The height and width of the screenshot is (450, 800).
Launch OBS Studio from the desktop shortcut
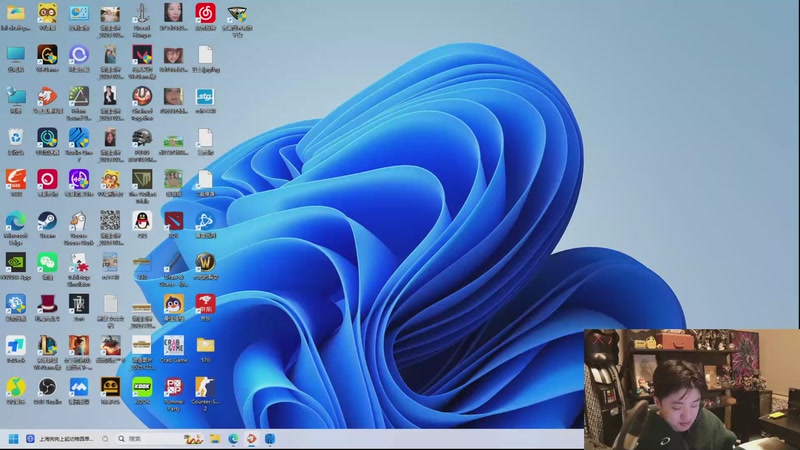[47, 387]
